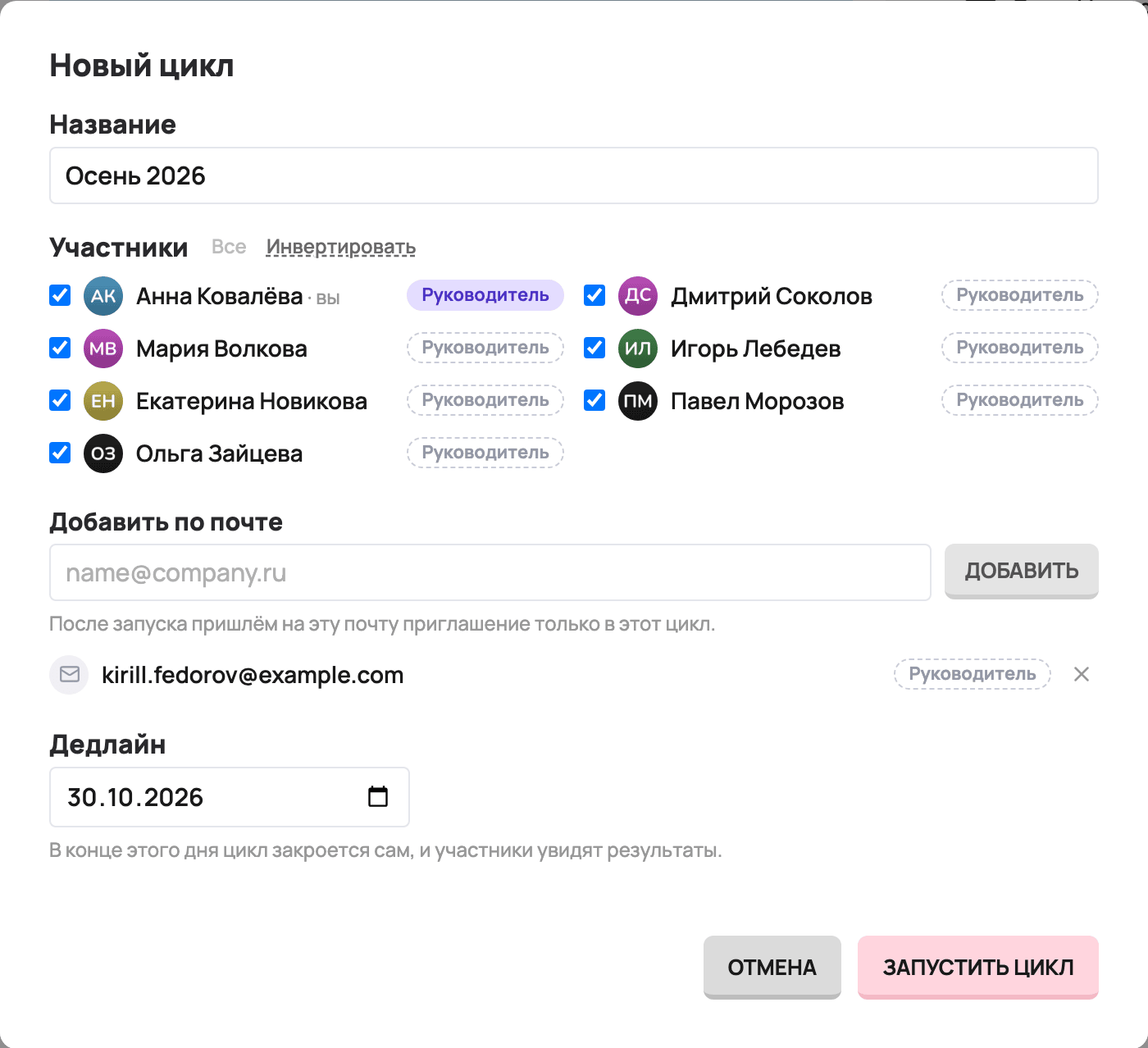Remove kirill.fedorov@example.com from invited list

(x=1082, y=674)
